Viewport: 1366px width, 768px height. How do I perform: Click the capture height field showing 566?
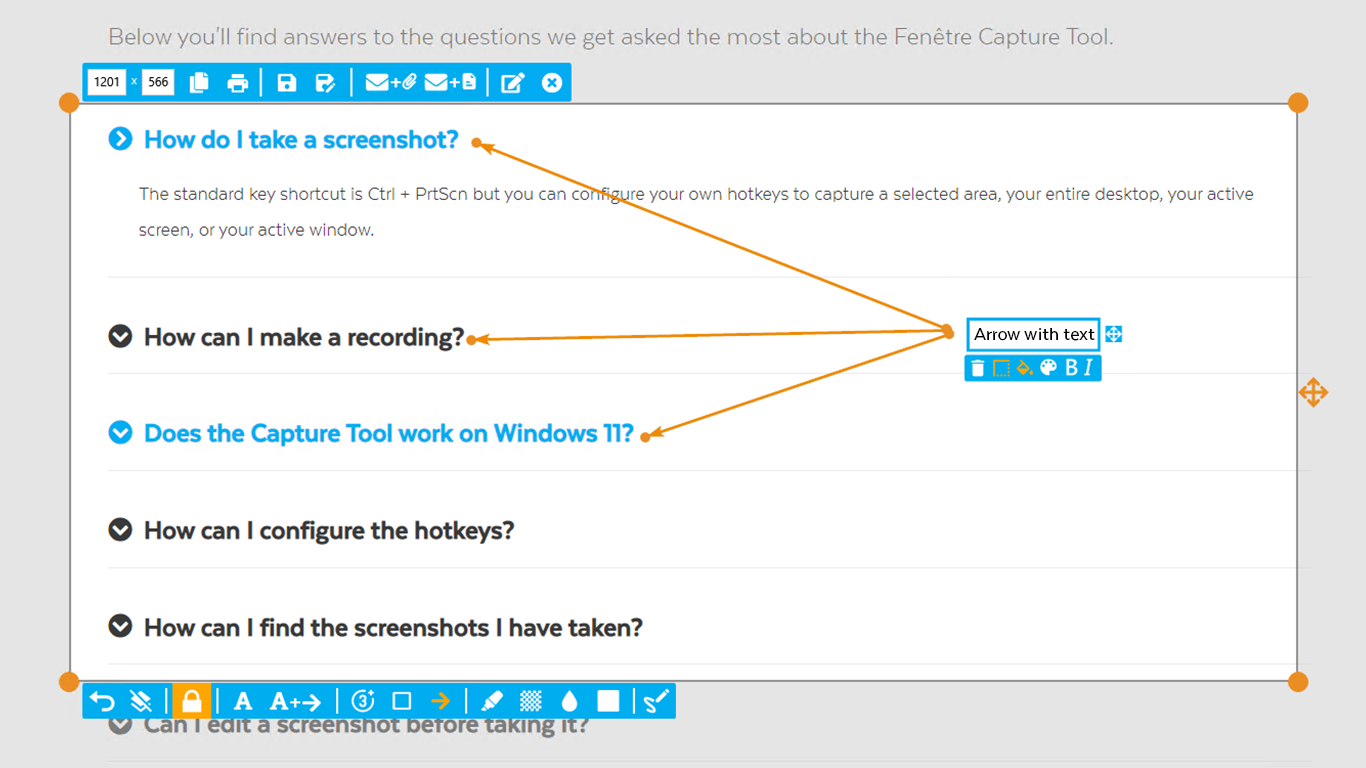(158, 82)
